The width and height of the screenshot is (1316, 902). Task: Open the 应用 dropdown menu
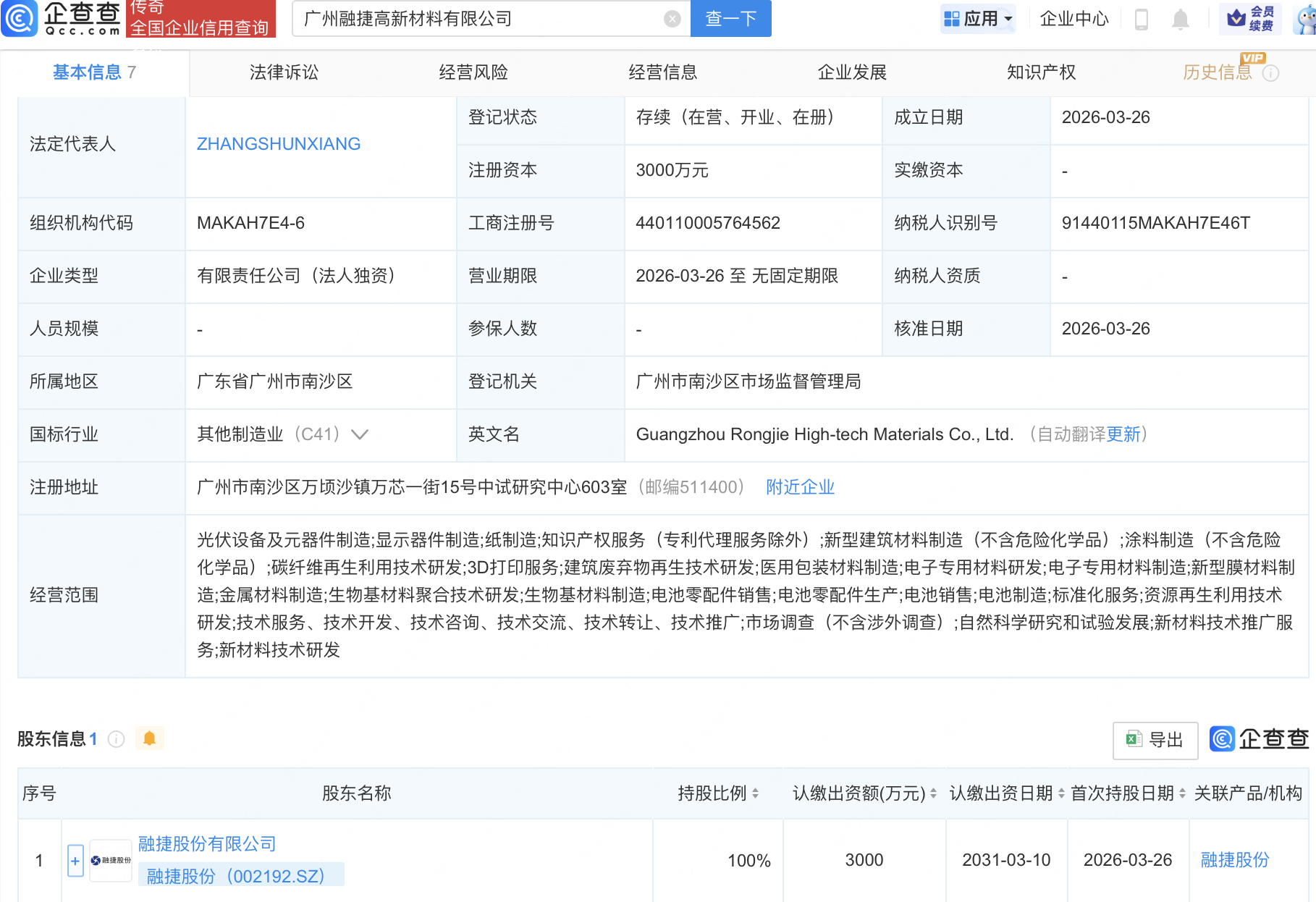pos(978,19)
